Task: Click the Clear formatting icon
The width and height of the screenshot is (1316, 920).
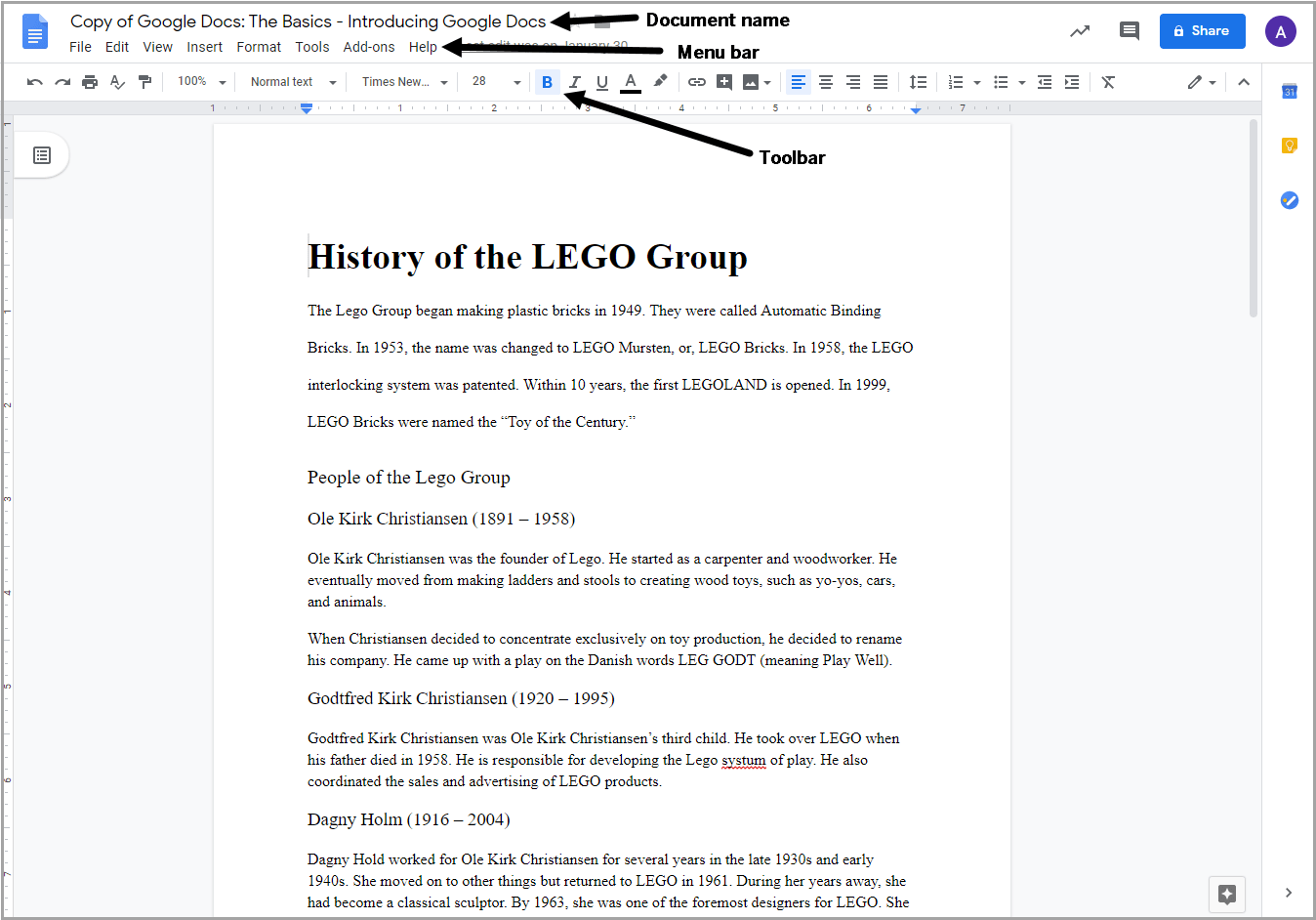Action: 1108,82
